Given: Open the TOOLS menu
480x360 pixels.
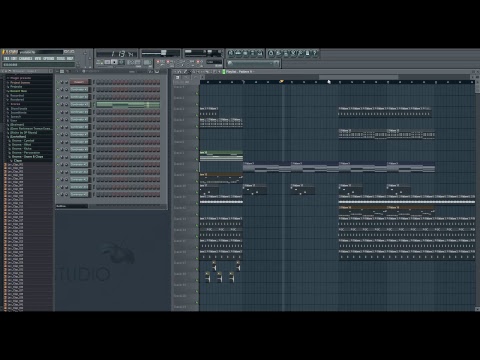Looking at the screenshot, I should pos(61,58).
